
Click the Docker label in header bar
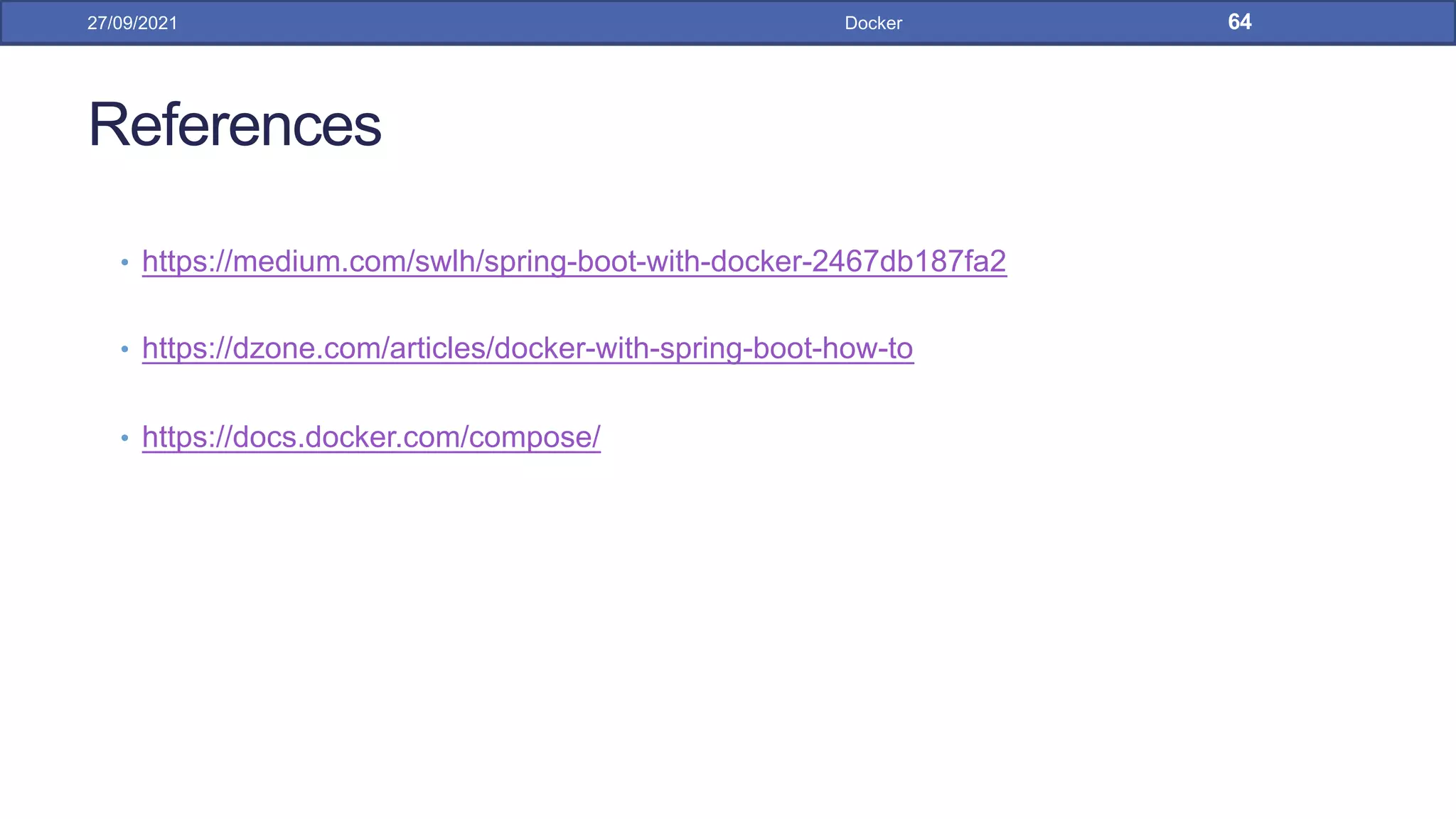873,23
